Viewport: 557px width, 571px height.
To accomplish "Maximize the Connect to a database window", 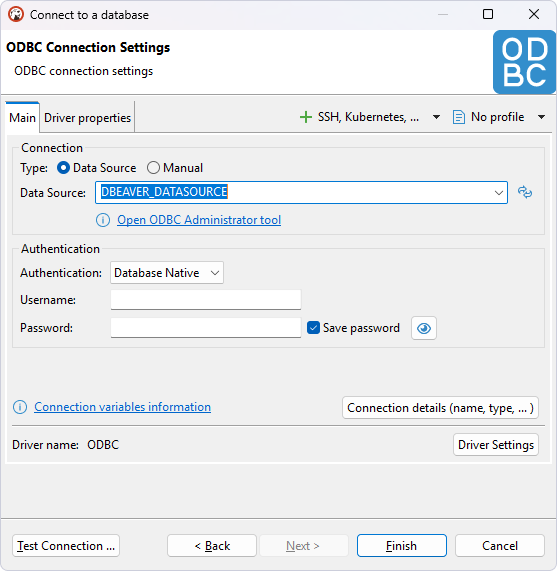I will tap(488, 15).
